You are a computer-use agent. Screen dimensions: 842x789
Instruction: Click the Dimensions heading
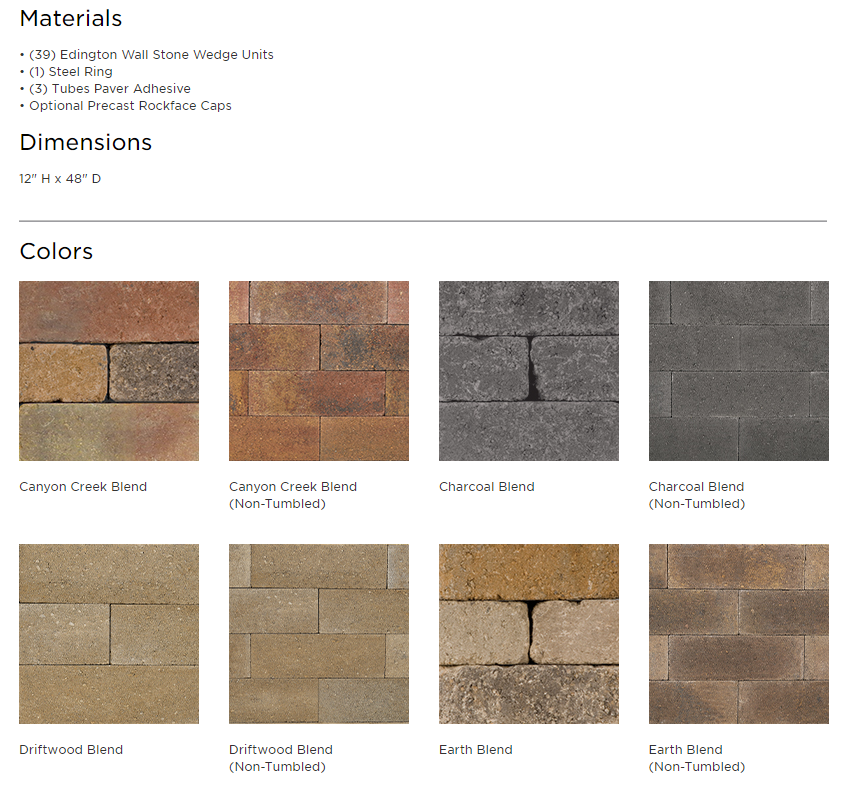(x=86, y=142)
